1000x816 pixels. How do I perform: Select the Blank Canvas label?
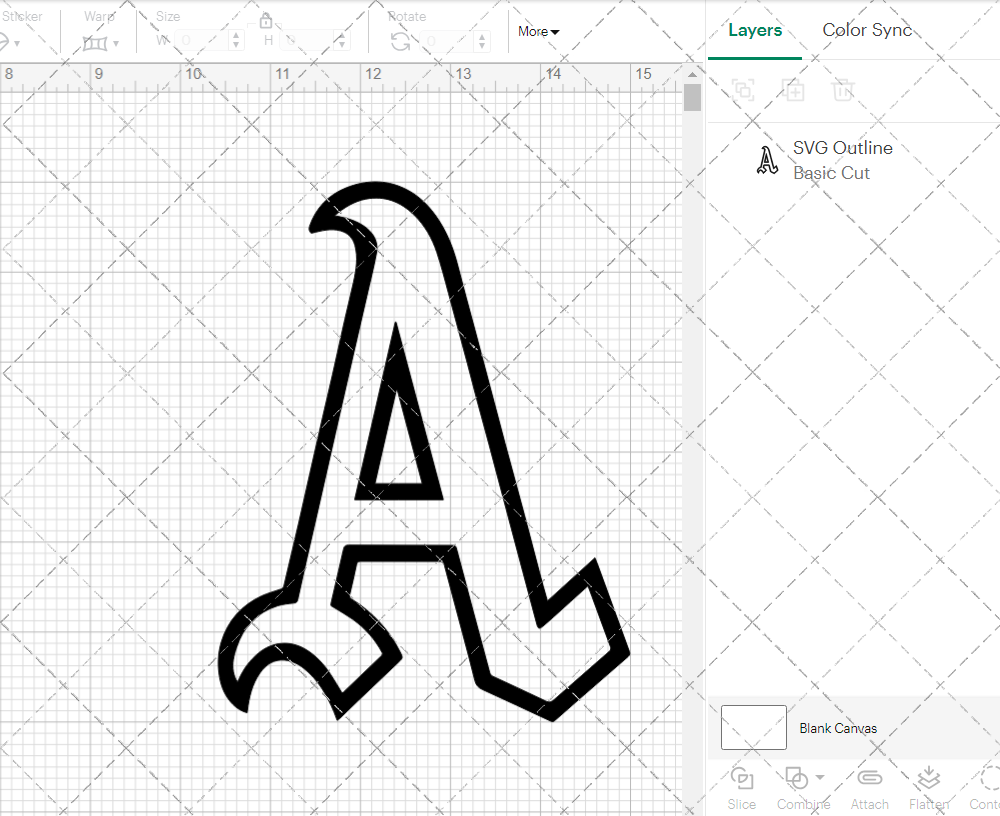point(838,728)
